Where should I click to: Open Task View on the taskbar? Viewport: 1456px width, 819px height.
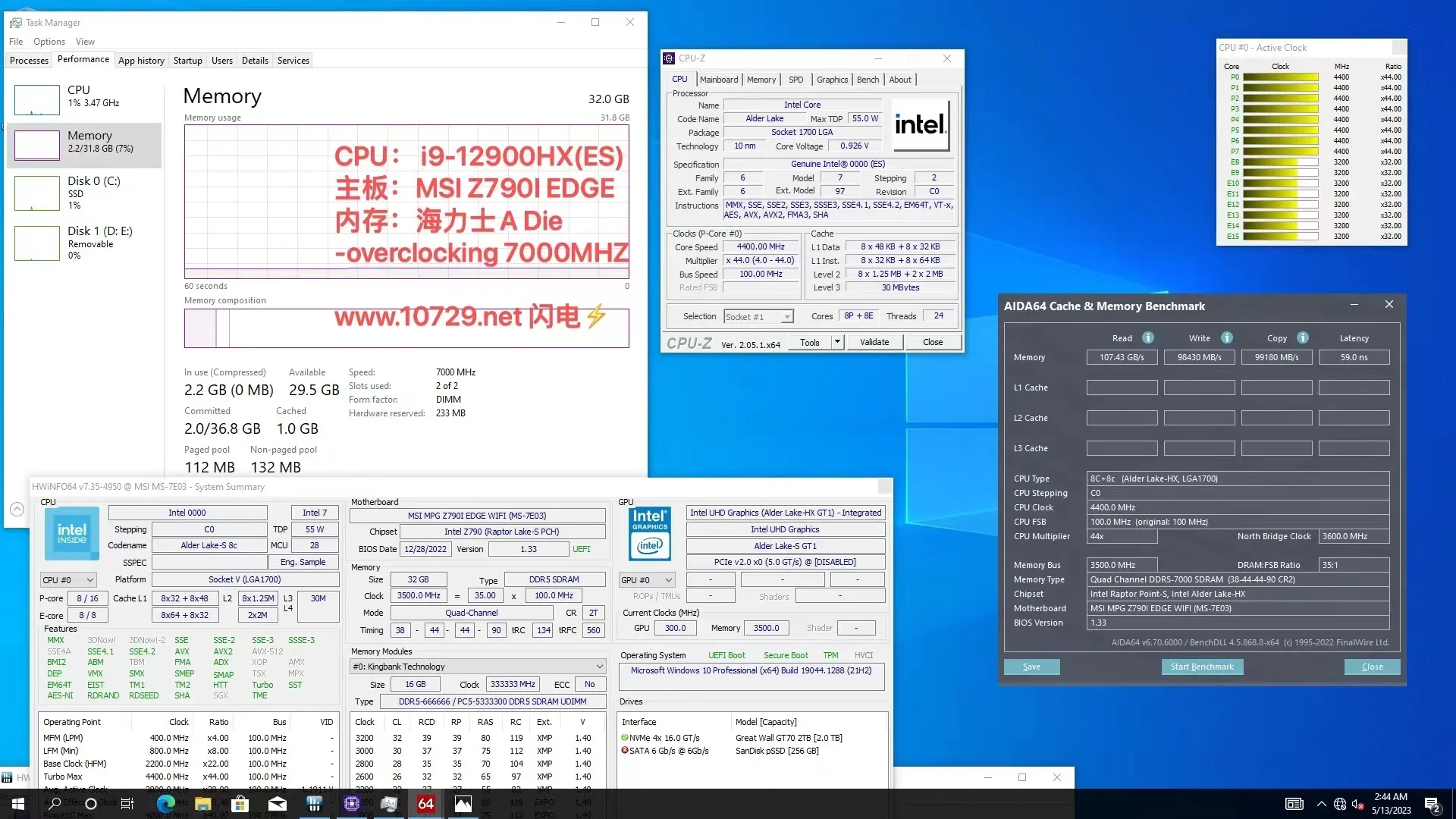click(x=127, y=804)
